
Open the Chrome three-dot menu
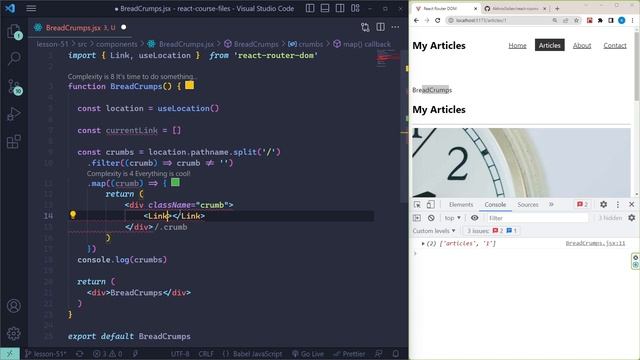tap(632, 20)
